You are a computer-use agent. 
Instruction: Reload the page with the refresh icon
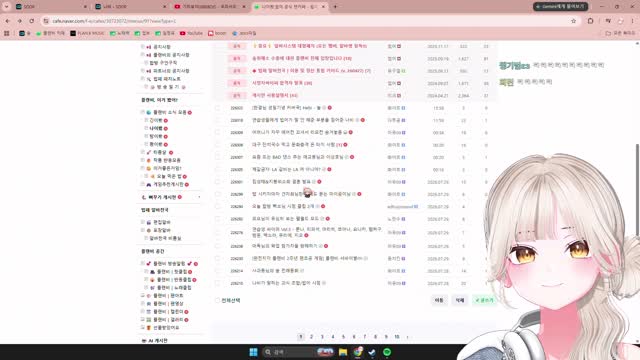[31, 21]
